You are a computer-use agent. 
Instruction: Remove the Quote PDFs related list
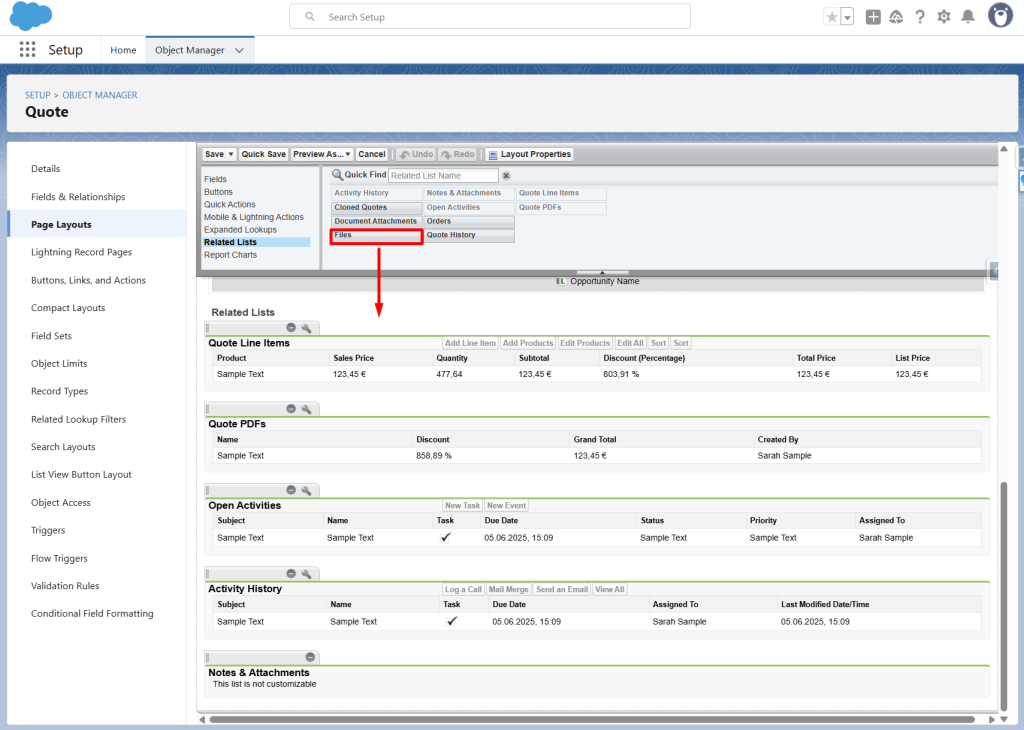click(291, 409)
